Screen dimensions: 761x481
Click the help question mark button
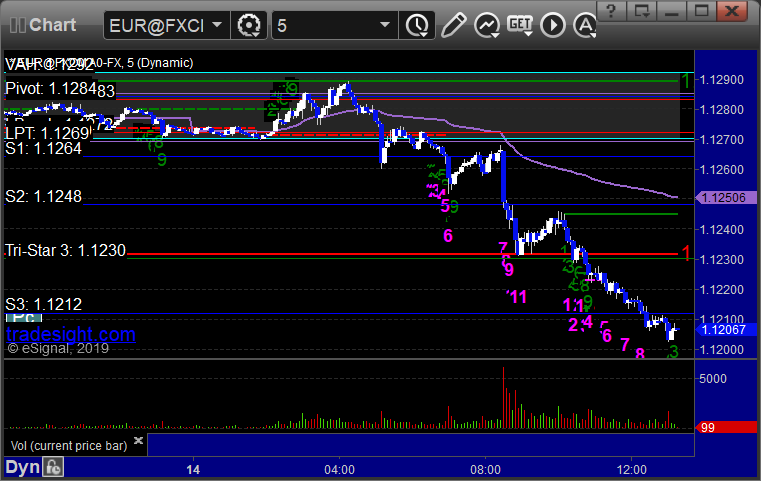point(611,11)
